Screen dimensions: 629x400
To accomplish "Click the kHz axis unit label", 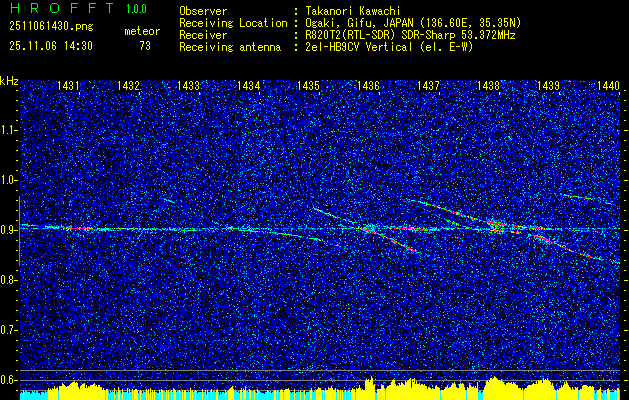I will coord(9,81).
